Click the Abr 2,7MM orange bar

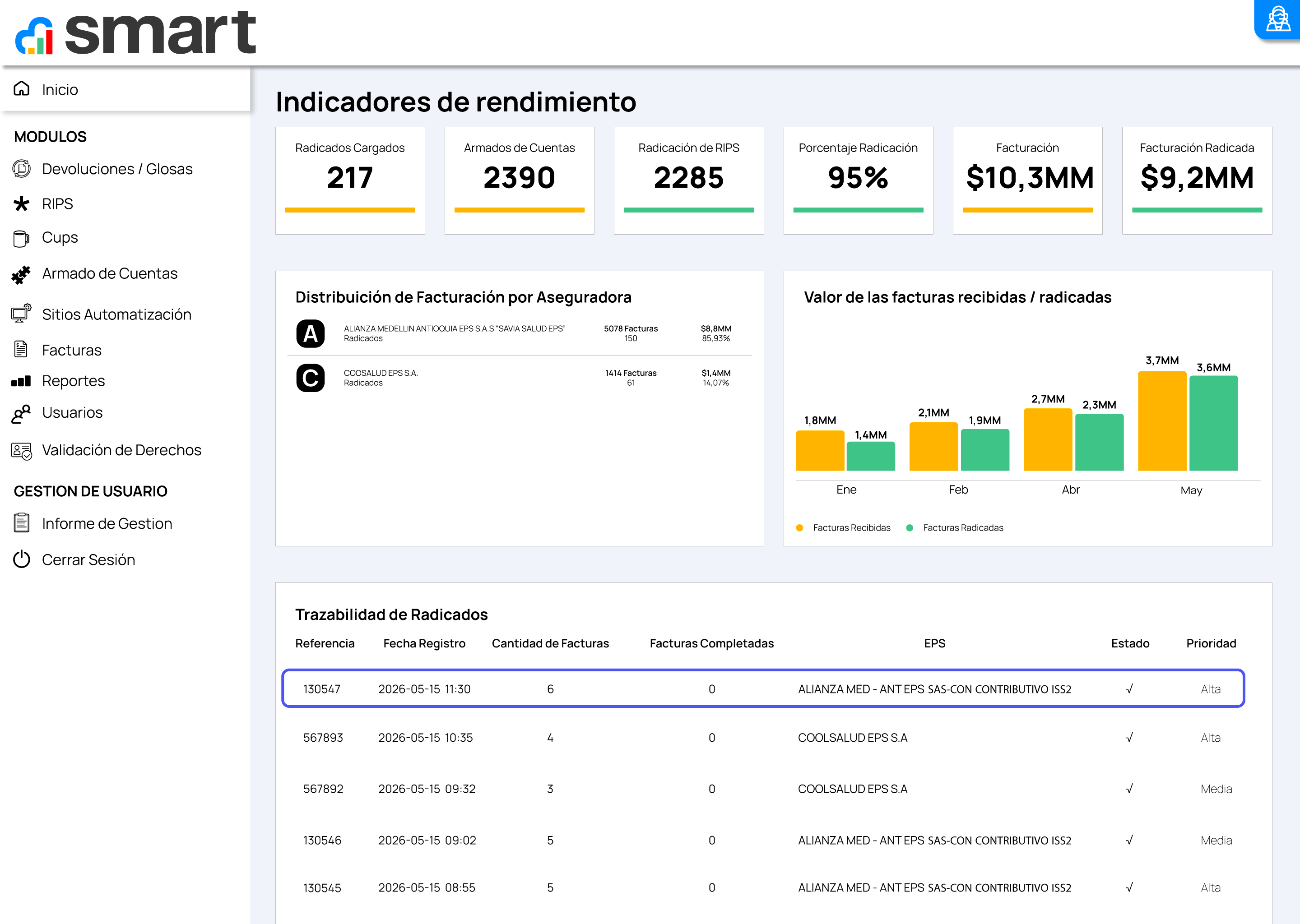(x=1048, y=439)
